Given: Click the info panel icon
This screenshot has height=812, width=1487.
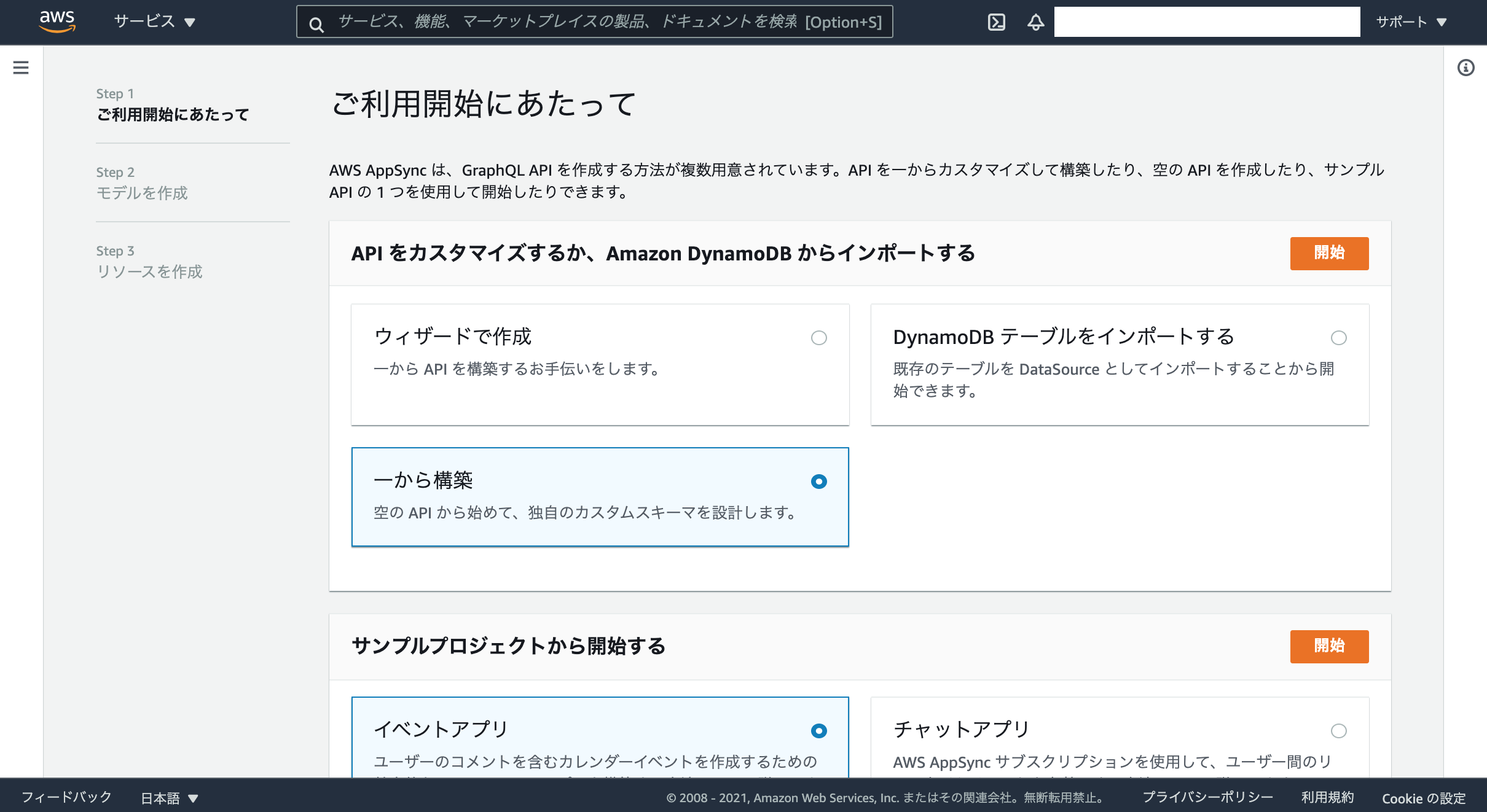Looking at the screenshot, I should tap(1465, 68).
